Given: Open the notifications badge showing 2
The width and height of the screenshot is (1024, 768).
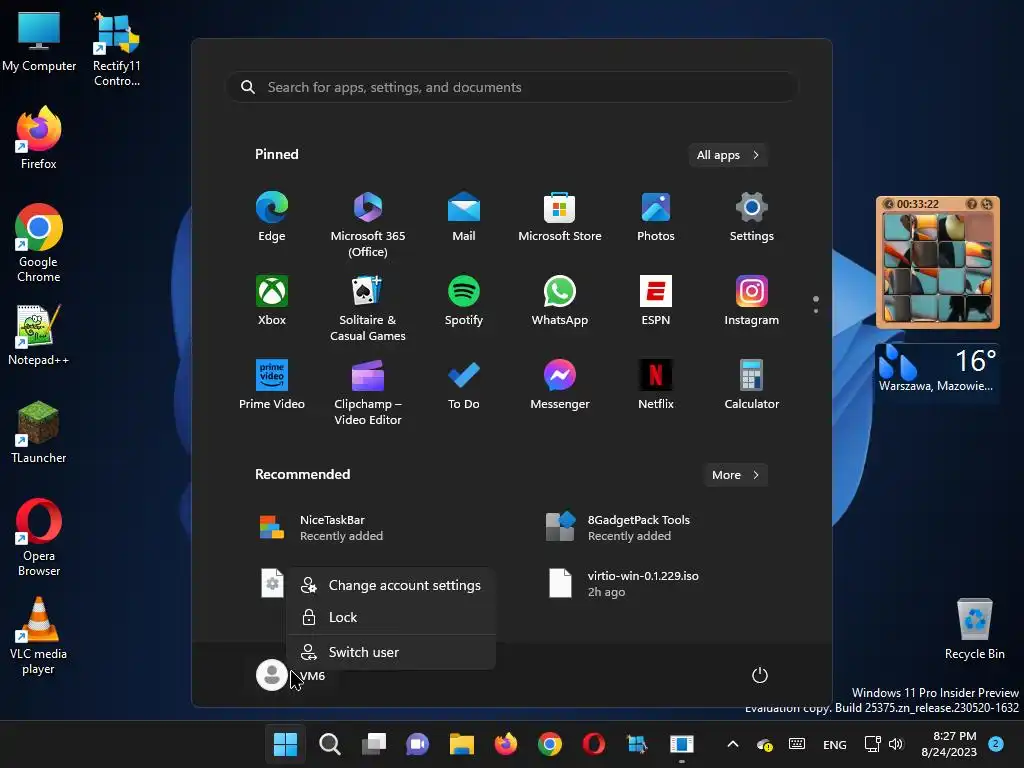Looking at the screenshot, I should 996,744.
